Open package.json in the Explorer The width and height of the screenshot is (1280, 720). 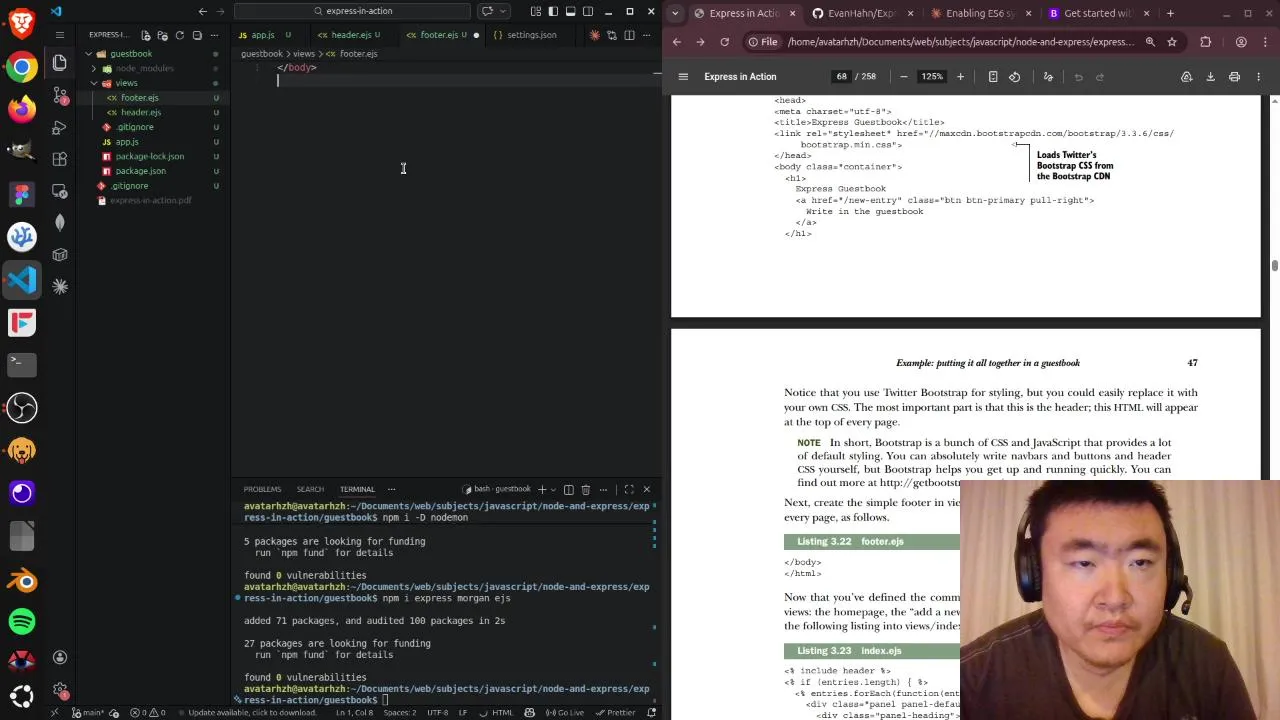point(140,171)
